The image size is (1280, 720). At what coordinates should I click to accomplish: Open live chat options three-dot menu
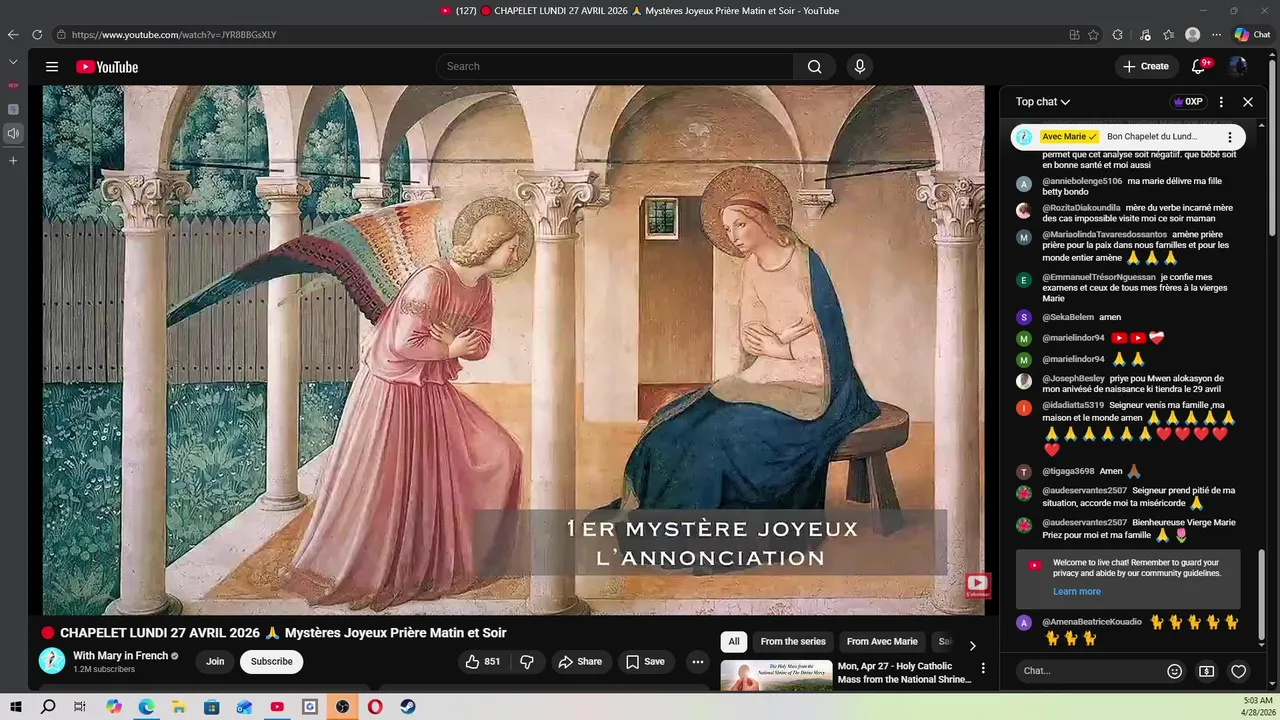pos(1221,102)
